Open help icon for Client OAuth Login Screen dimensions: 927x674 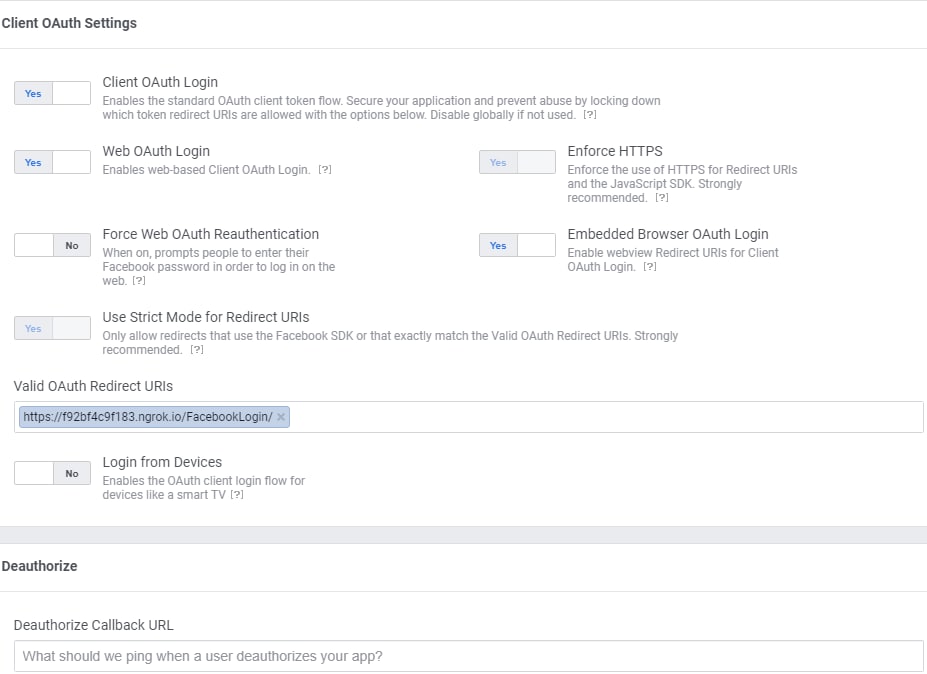coord(590,115)
